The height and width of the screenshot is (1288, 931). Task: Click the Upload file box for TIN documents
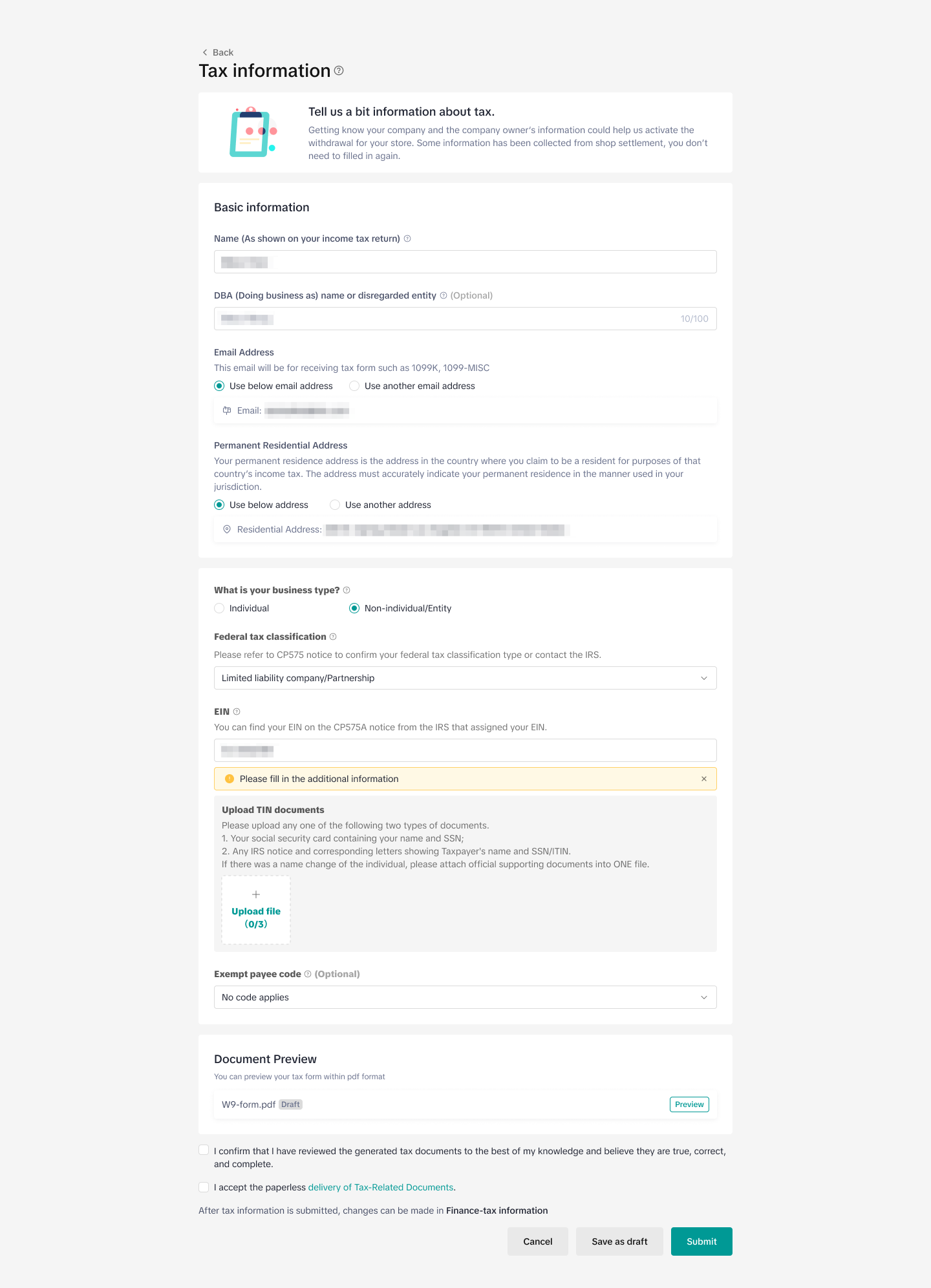[256, 910]
